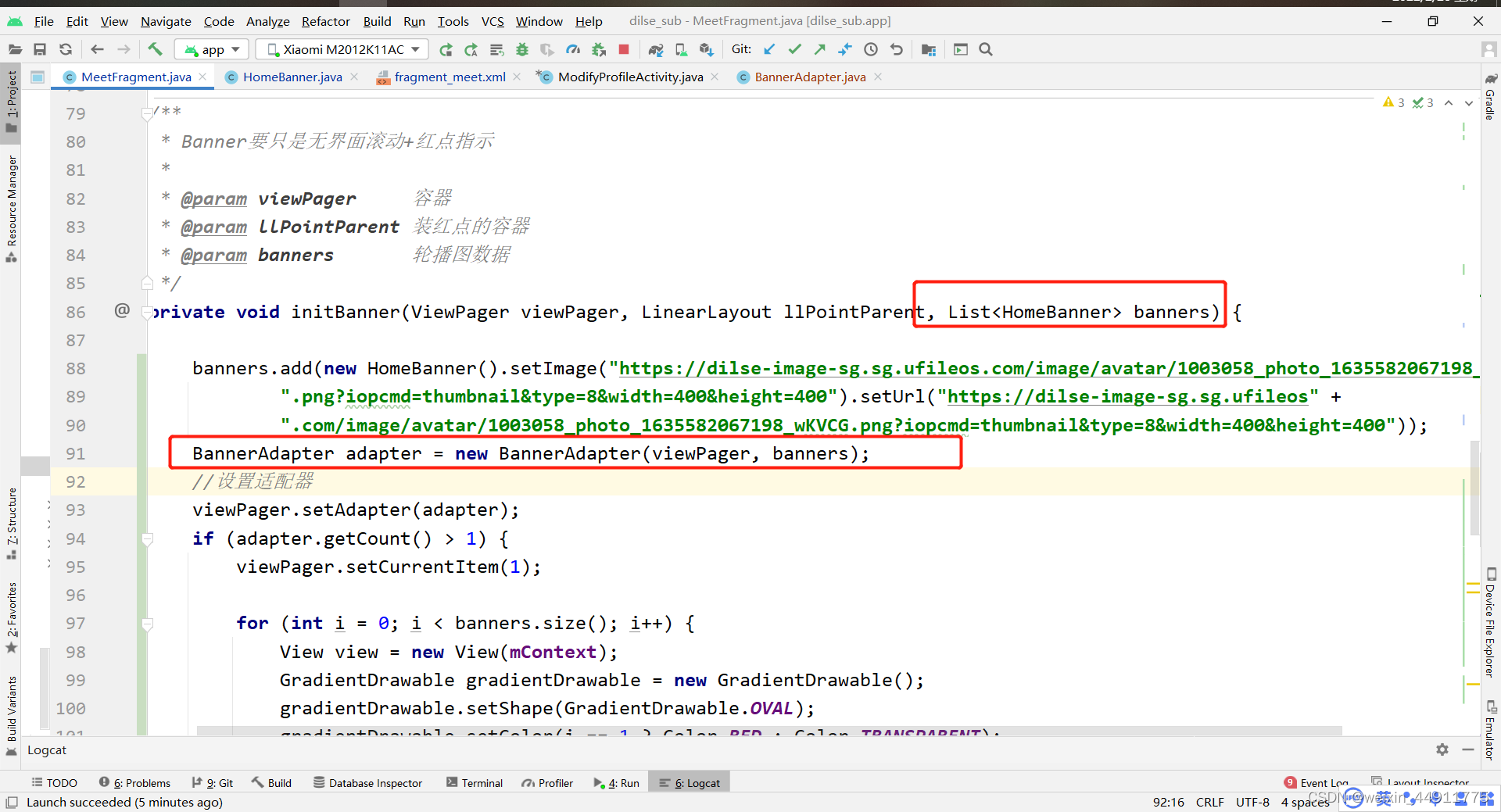Image resolution: width=1501 pixels, height=812 pixels.
Task: Open the CRLF line separator selector
Action: (x=1210, y=802)
